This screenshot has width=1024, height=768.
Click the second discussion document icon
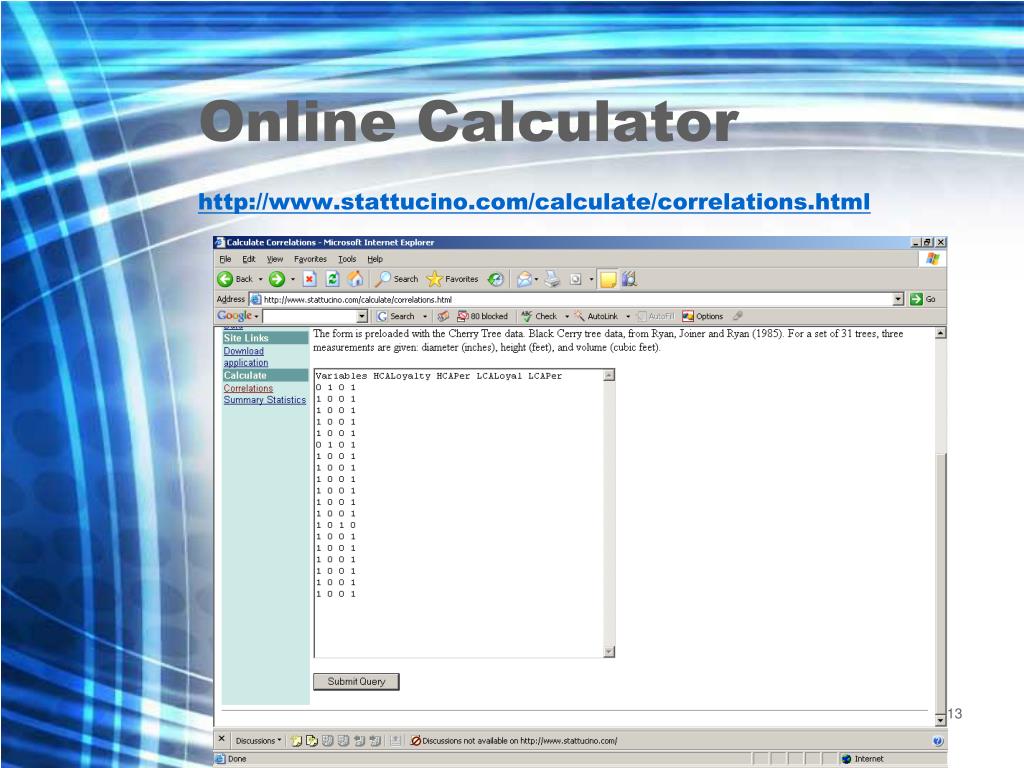pos(312,741)
